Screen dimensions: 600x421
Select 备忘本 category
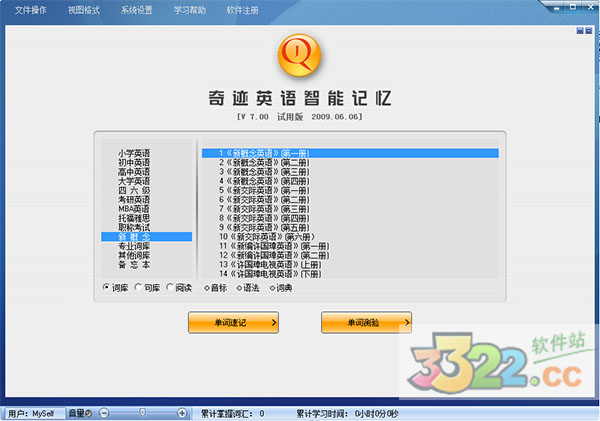pos(134,264)
